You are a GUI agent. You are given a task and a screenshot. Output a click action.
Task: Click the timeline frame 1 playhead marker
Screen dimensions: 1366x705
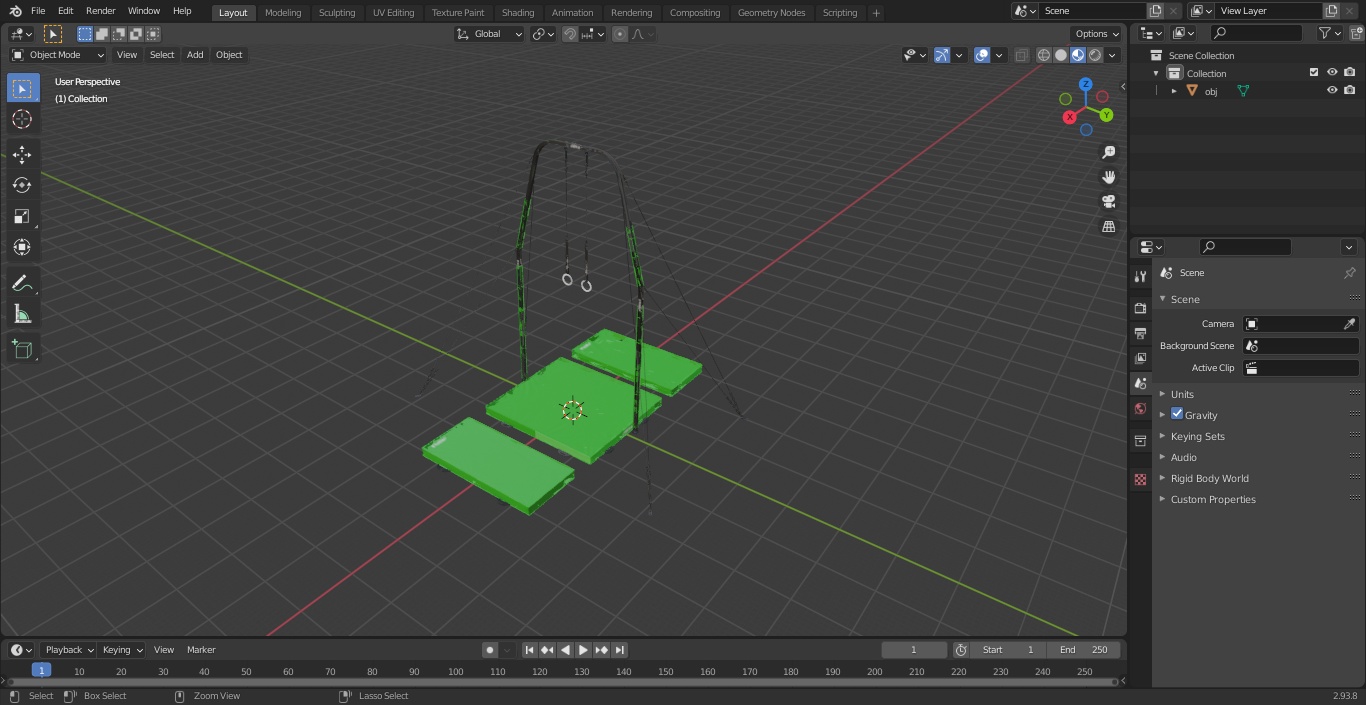pyautogui.click(x=41, y=671)
